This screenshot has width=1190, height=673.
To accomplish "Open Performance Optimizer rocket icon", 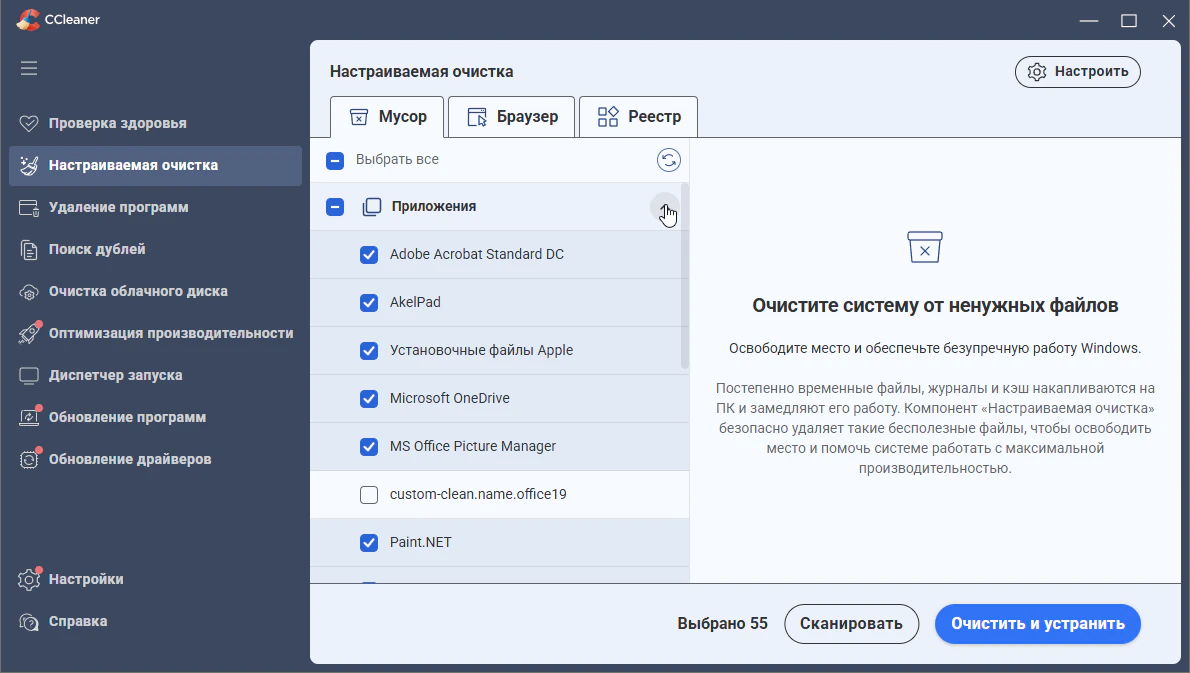I will pyautogui.click(x=29, y=333).
